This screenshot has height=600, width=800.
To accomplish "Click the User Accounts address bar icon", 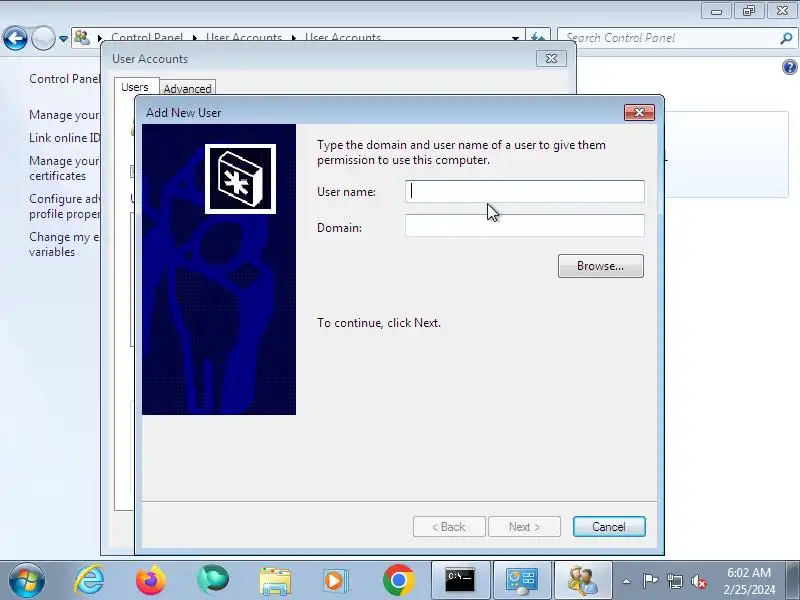I will [x=82, y=38].
